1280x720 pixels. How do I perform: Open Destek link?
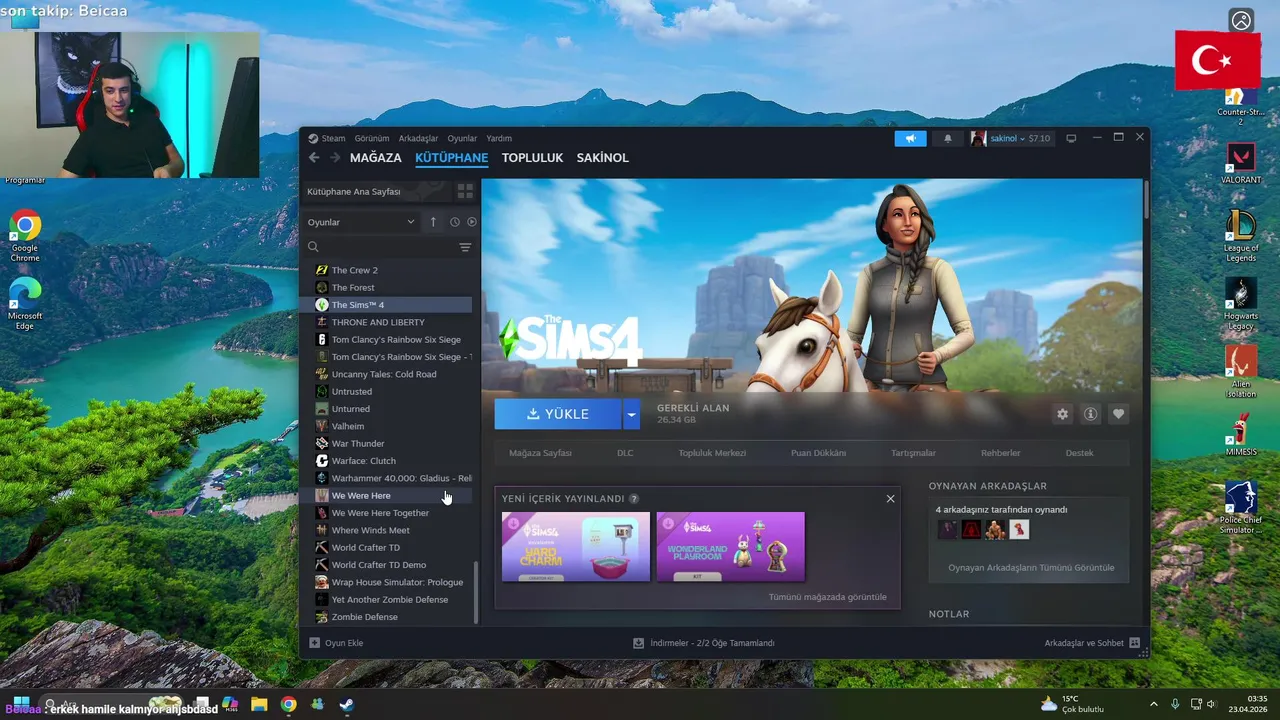click(x=1079, y=453)
